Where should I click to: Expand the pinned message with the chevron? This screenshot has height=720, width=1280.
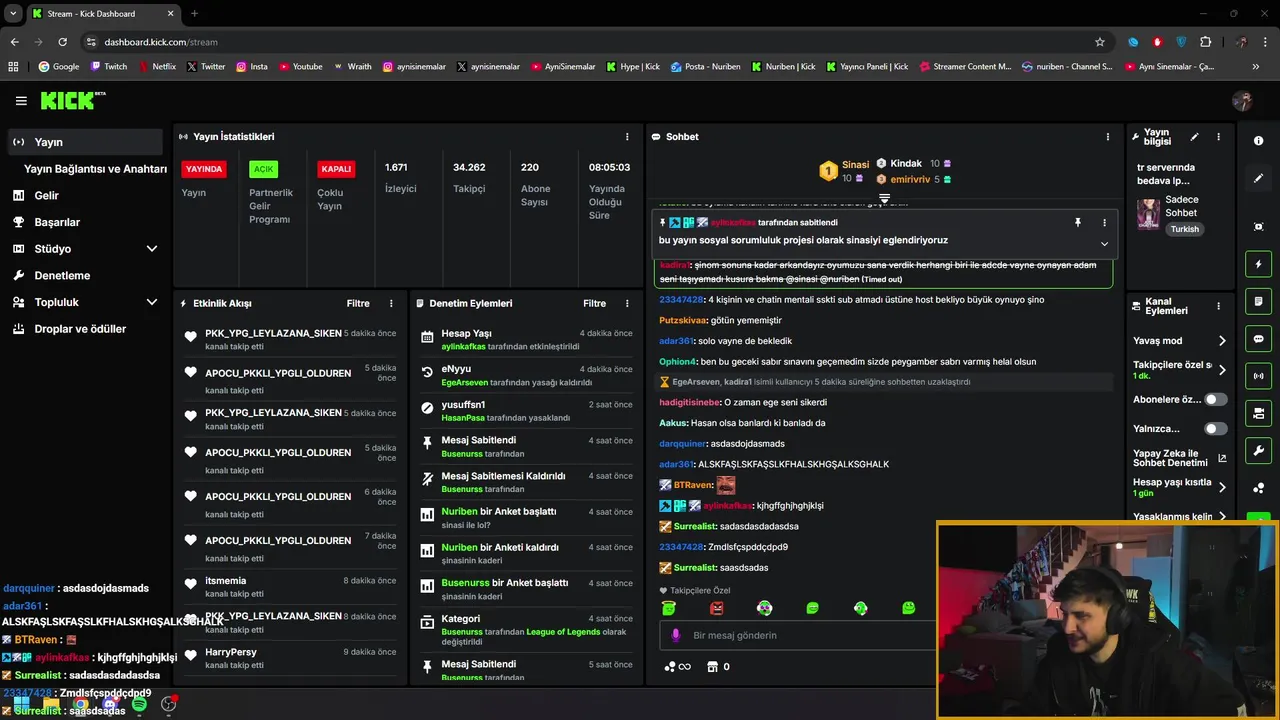tap(1104, 244)
